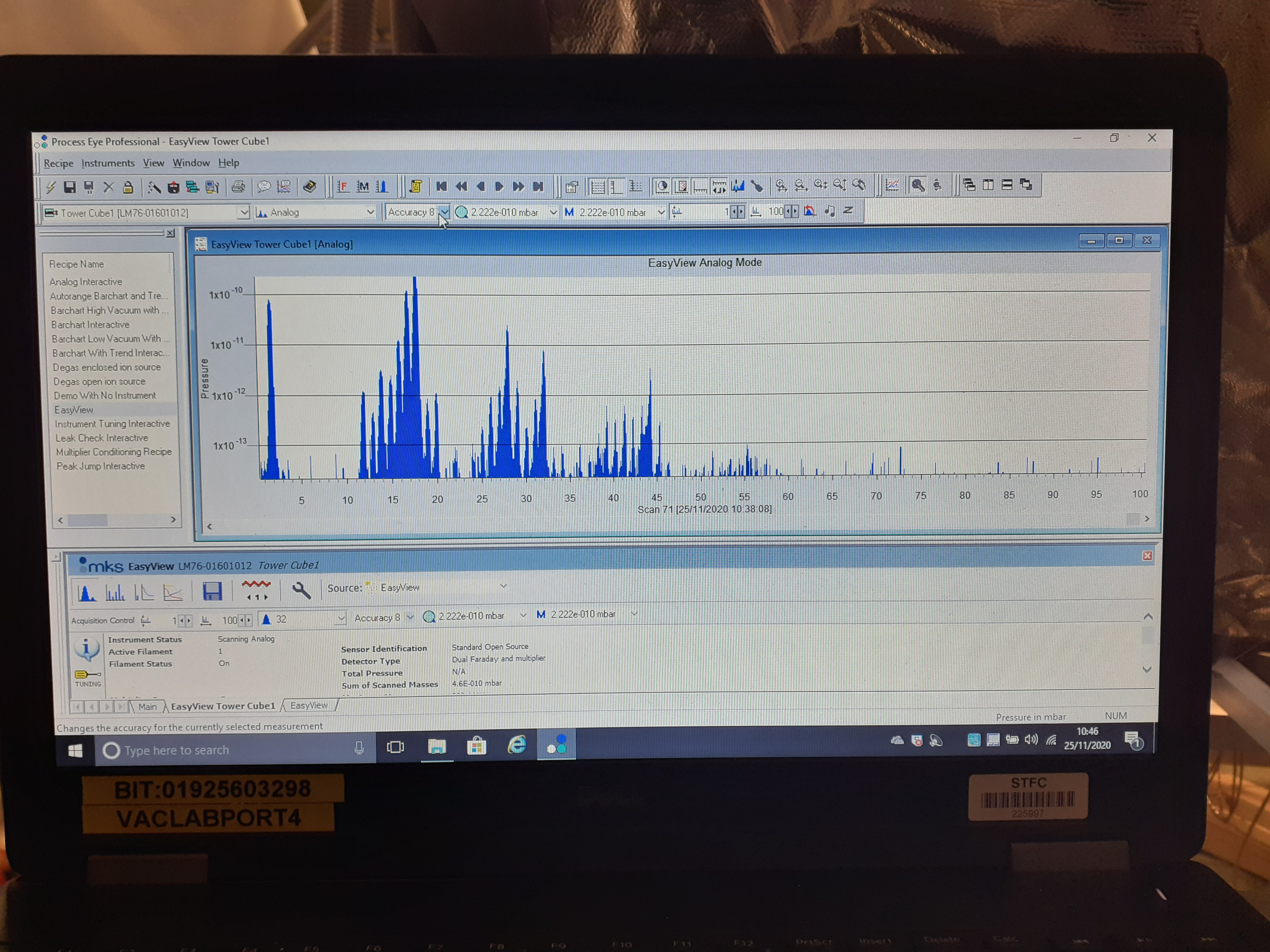Open the Window menu
Image resolution: width=1270 pixels, height=952 pixels.
(x=191, y=163)
